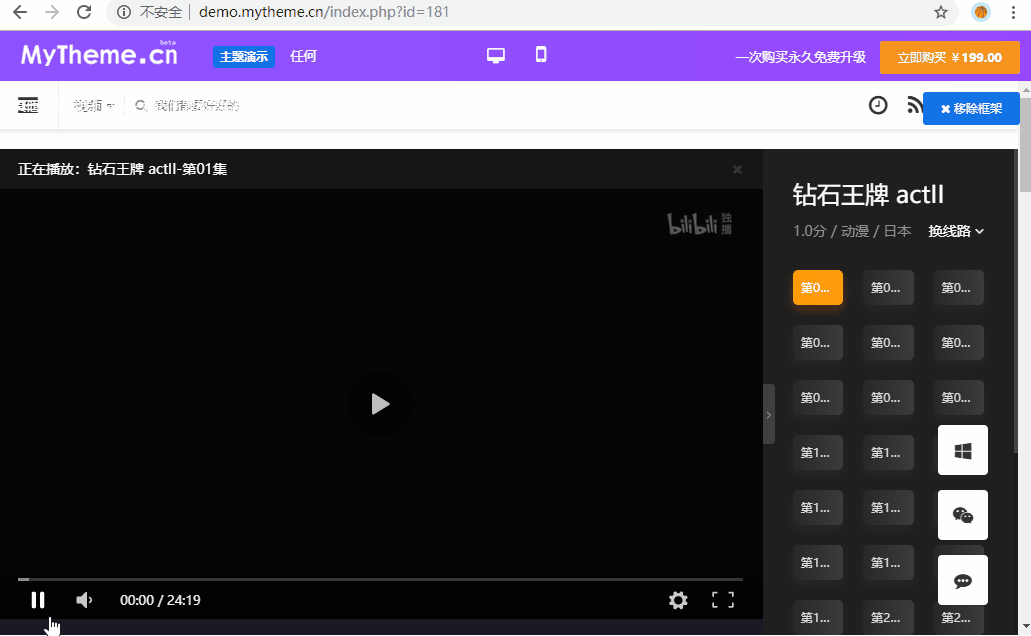Select the 主题演示 tab
The height and width of the screenshot is (636, 1031).
click(x=243, y=57)
